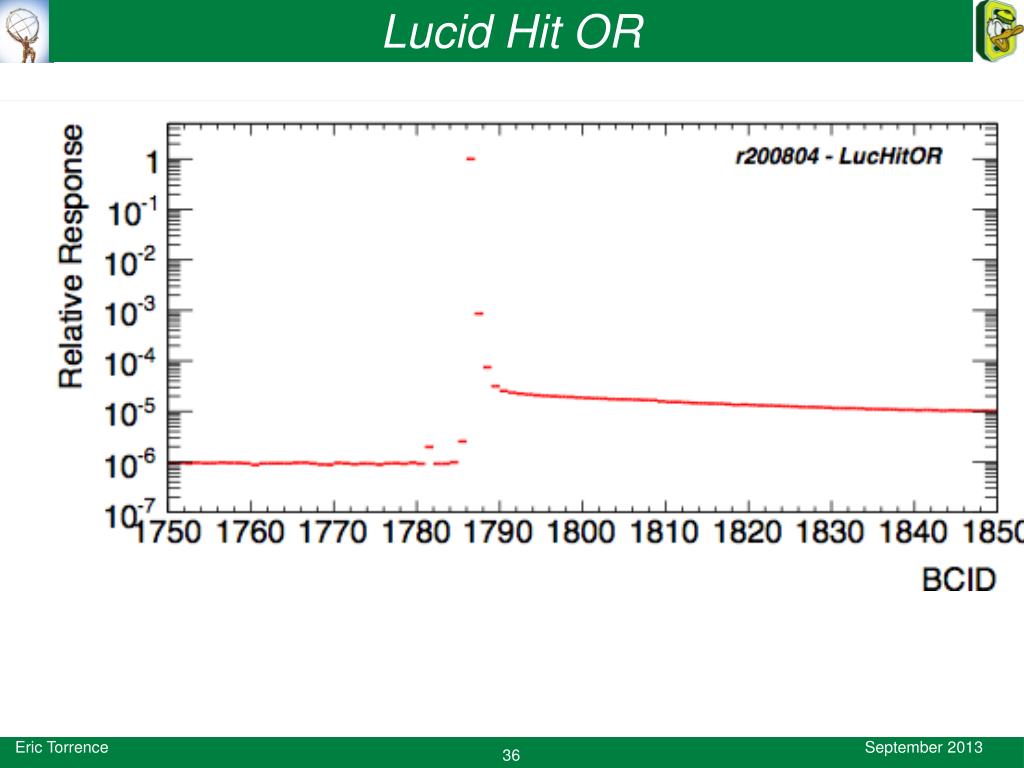Viewport: 1024px width, 768px height.
Task: Click the x-axis label 1780
Action: coord(416,532)
